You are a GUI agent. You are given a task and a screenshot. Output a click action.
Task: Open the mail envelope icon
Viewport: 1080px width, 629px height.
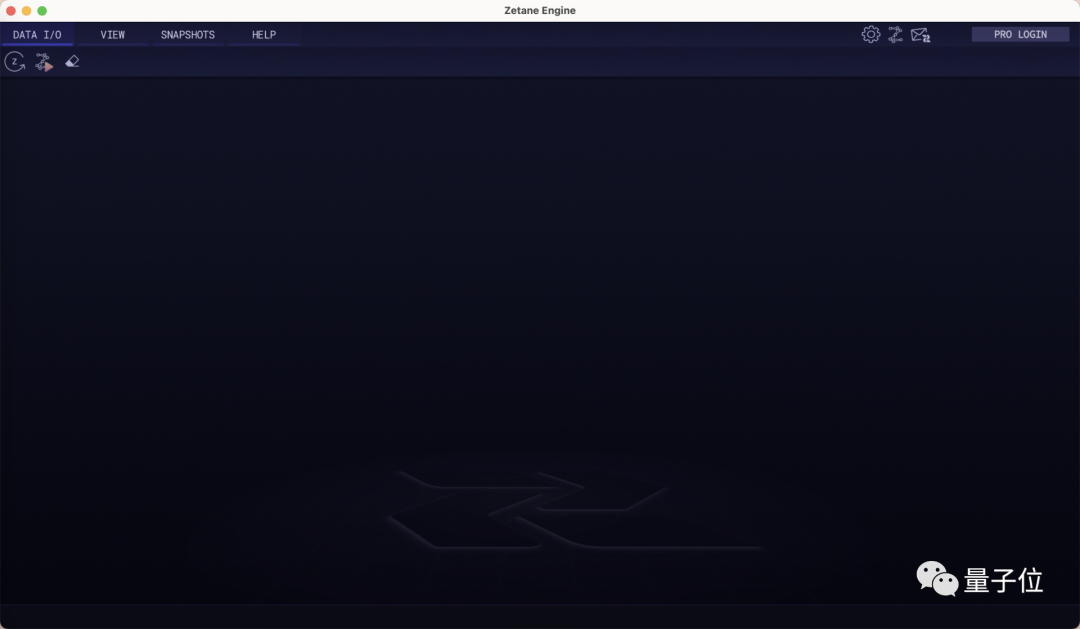pos(921,34)
